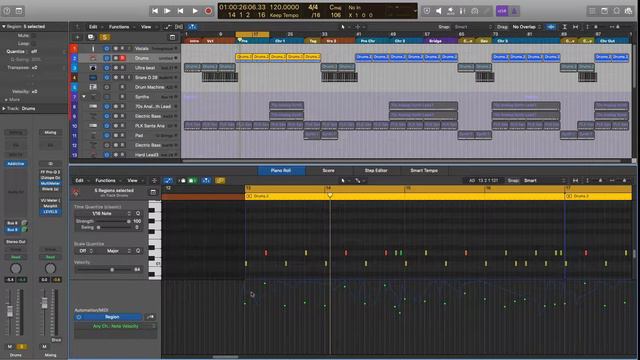Toggle the blue Waveform Zoom button
Screen dimensions: 640x360
(551, 27)
